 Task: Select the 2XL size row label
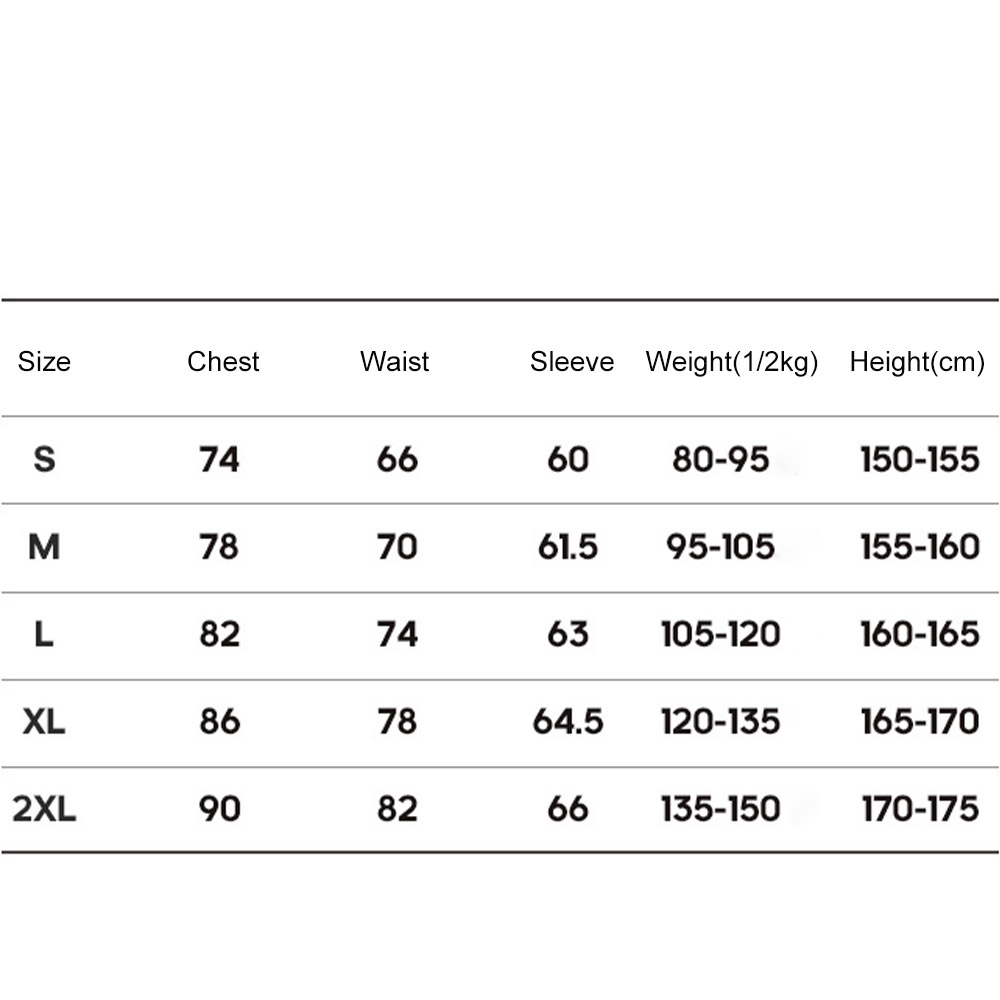coord(44,809)
